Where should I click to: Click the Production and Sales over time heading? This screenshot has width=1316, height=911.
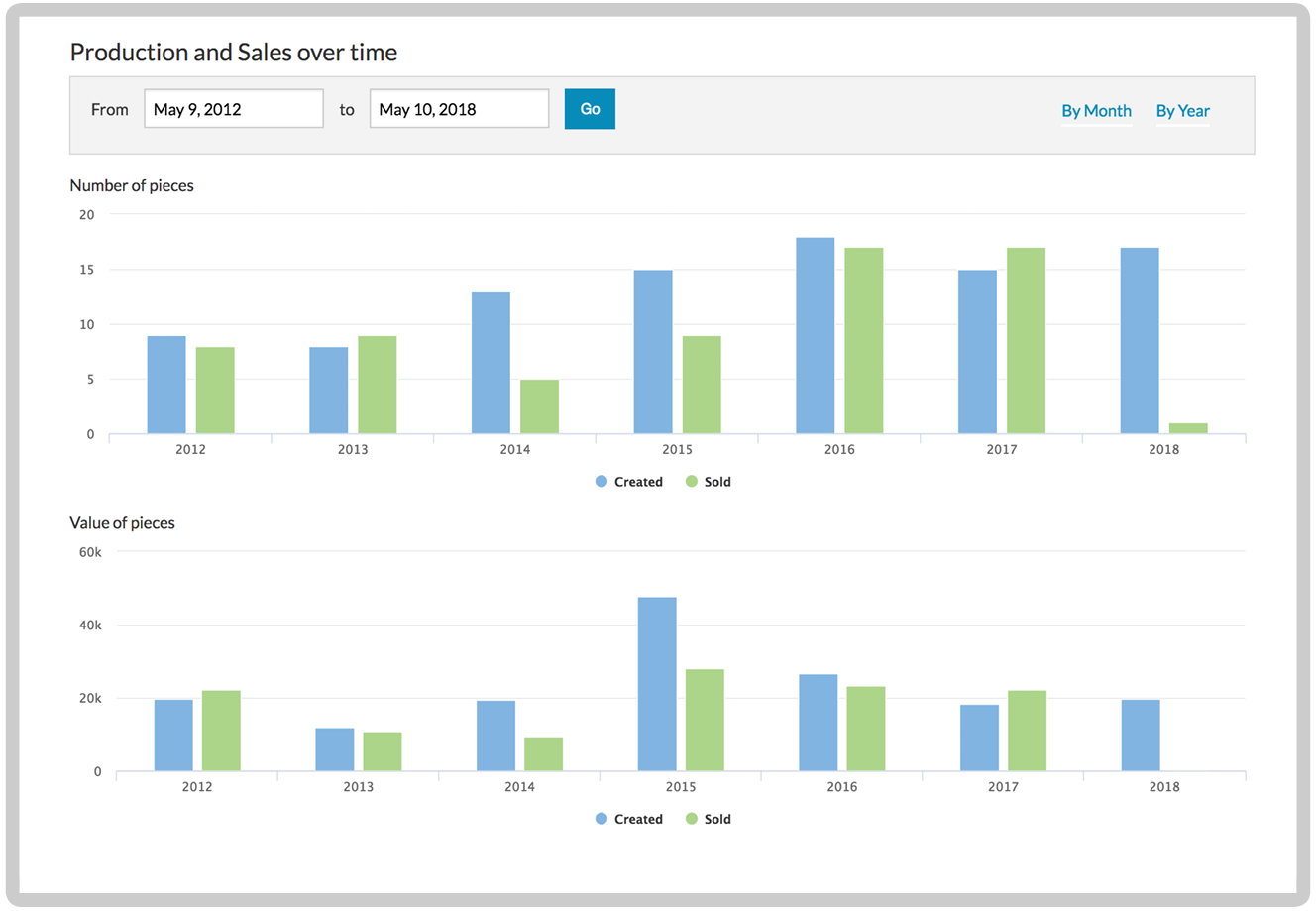pos(233,52)
